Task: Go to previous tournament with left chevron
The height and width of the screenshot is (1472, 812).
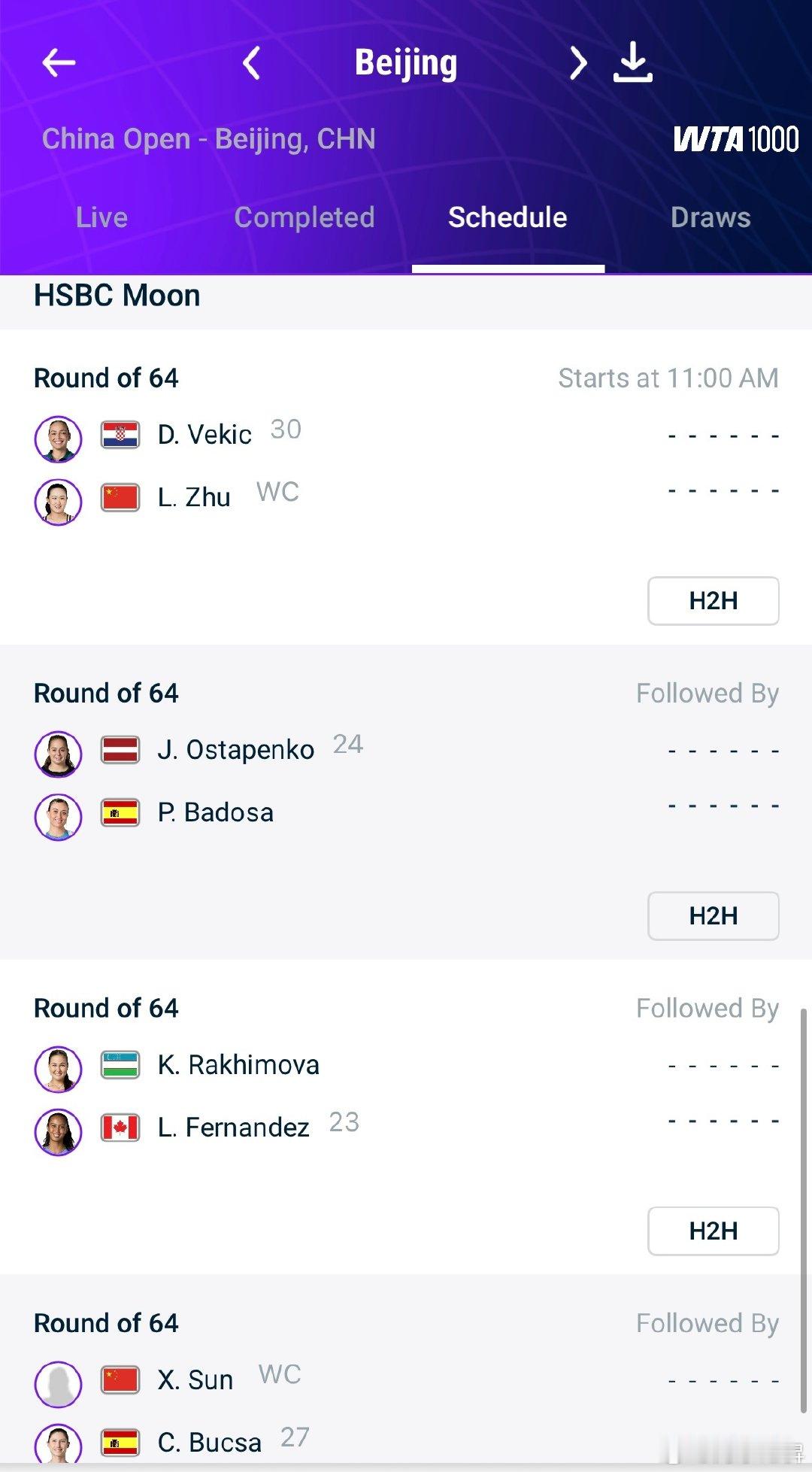Action: tap(252, 62)
